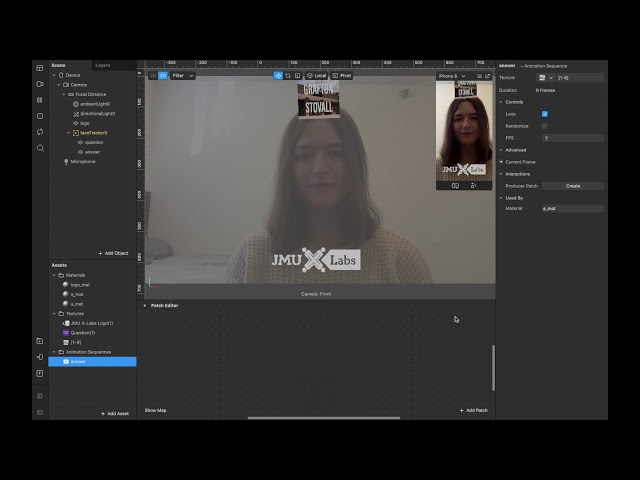The image size is (640, 480).
Task: Create a Producer Patch
Action: click(x=573, y=186)
